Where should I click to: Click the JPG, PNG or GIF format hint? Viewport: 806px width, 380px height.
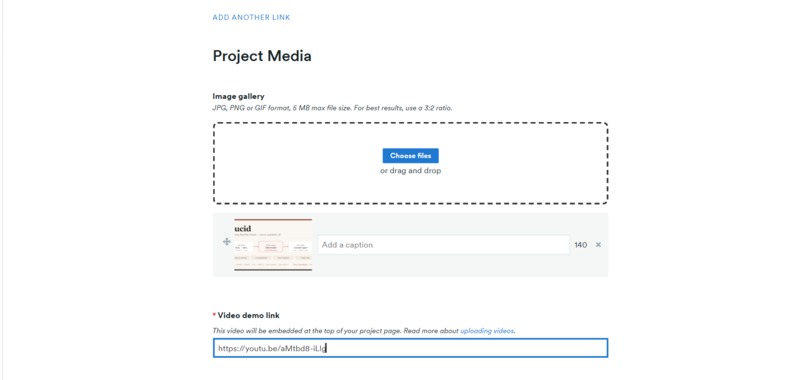coord(332,108)
